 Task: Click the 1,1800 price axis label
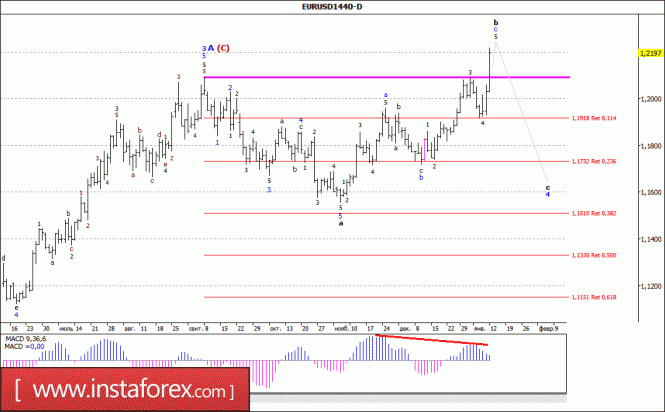coord(651,146)
